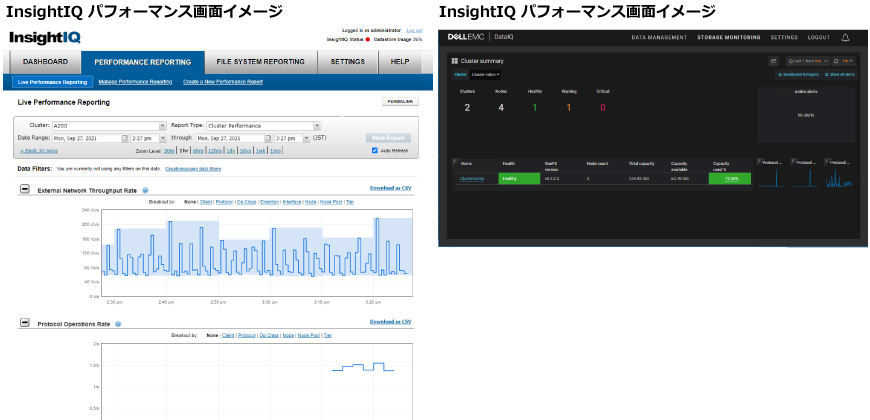Screen dimensions: 870x420
Task: Open the start date calendar picker icon
Action: tap(124, 138)
